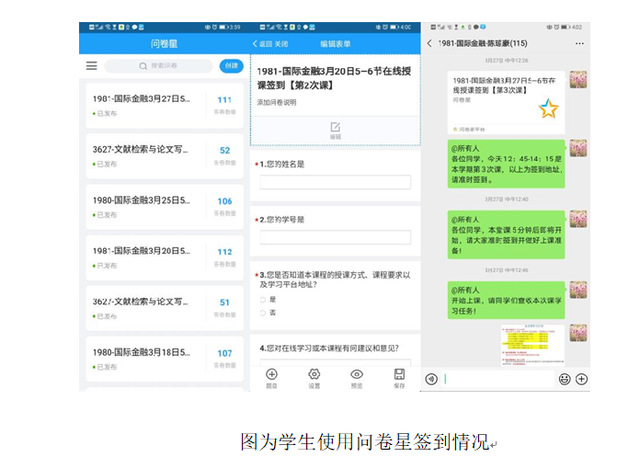Open 设置 gear icon in the bottom toolbar

click(x=314, y=374)
